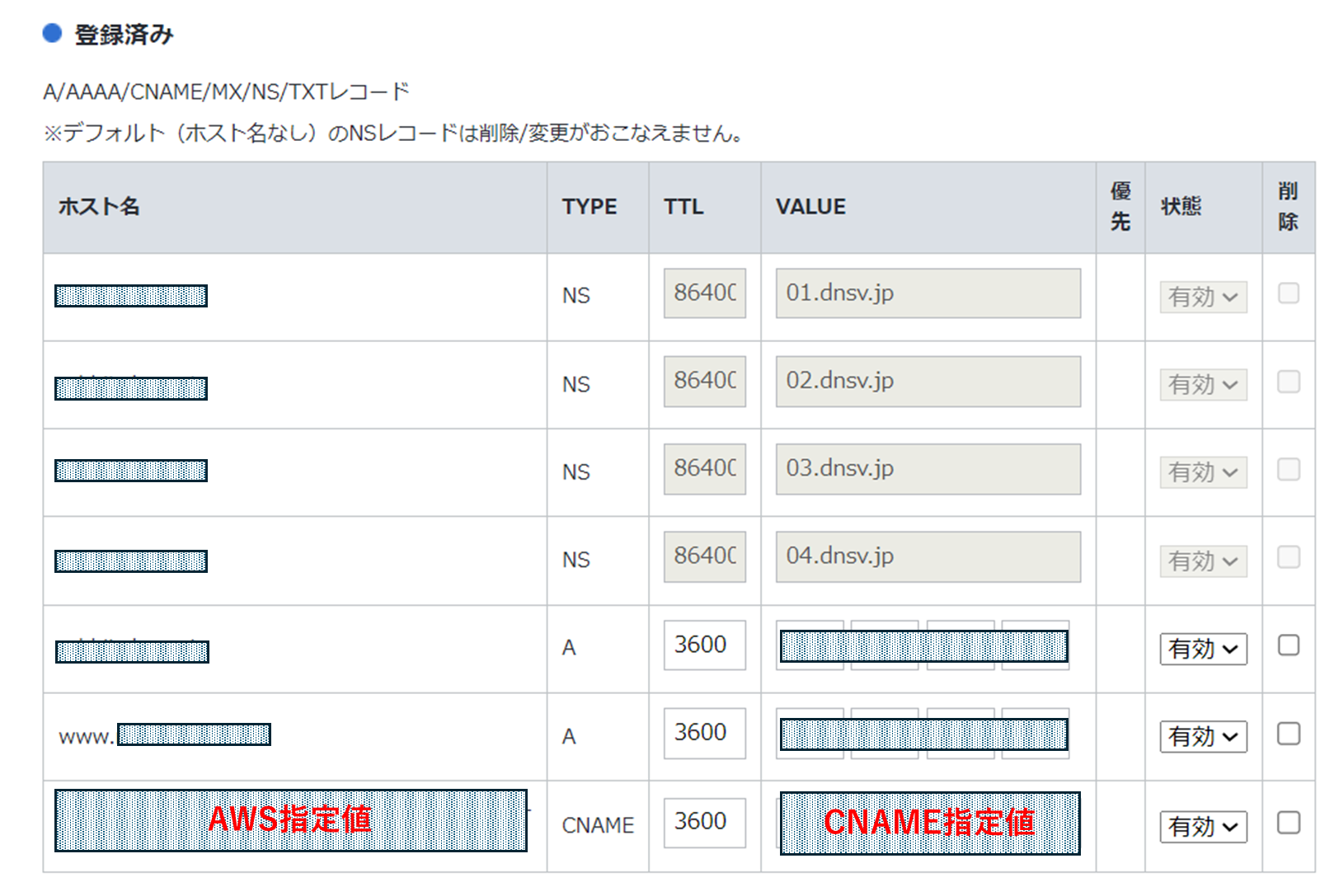Open 有効 status dropdown in www. row
Viewport: 1334px width, 896px height.
[x=1203, y=736]
